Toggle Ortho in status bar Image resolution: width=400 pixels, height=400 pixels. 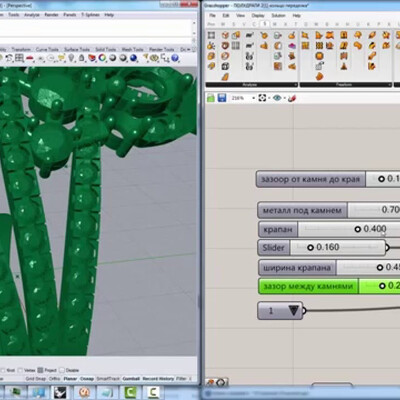(54, 379)
